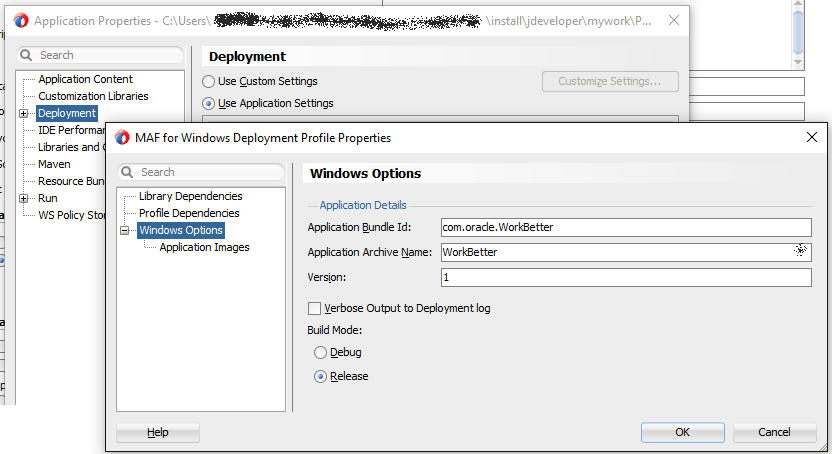Screen dimensions: 832x454
Task: Close the Application Properties dialog
Action: (x=674, y=20)
